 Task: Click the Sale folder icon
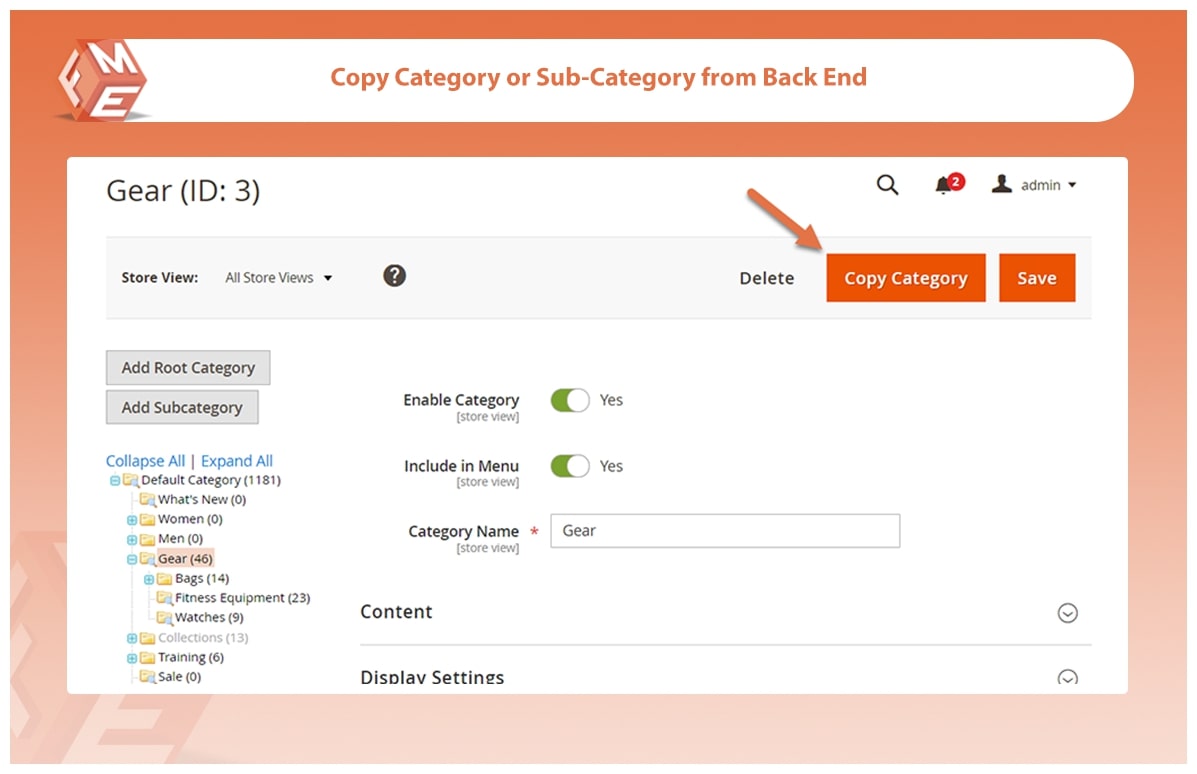(x=147, y=677)
